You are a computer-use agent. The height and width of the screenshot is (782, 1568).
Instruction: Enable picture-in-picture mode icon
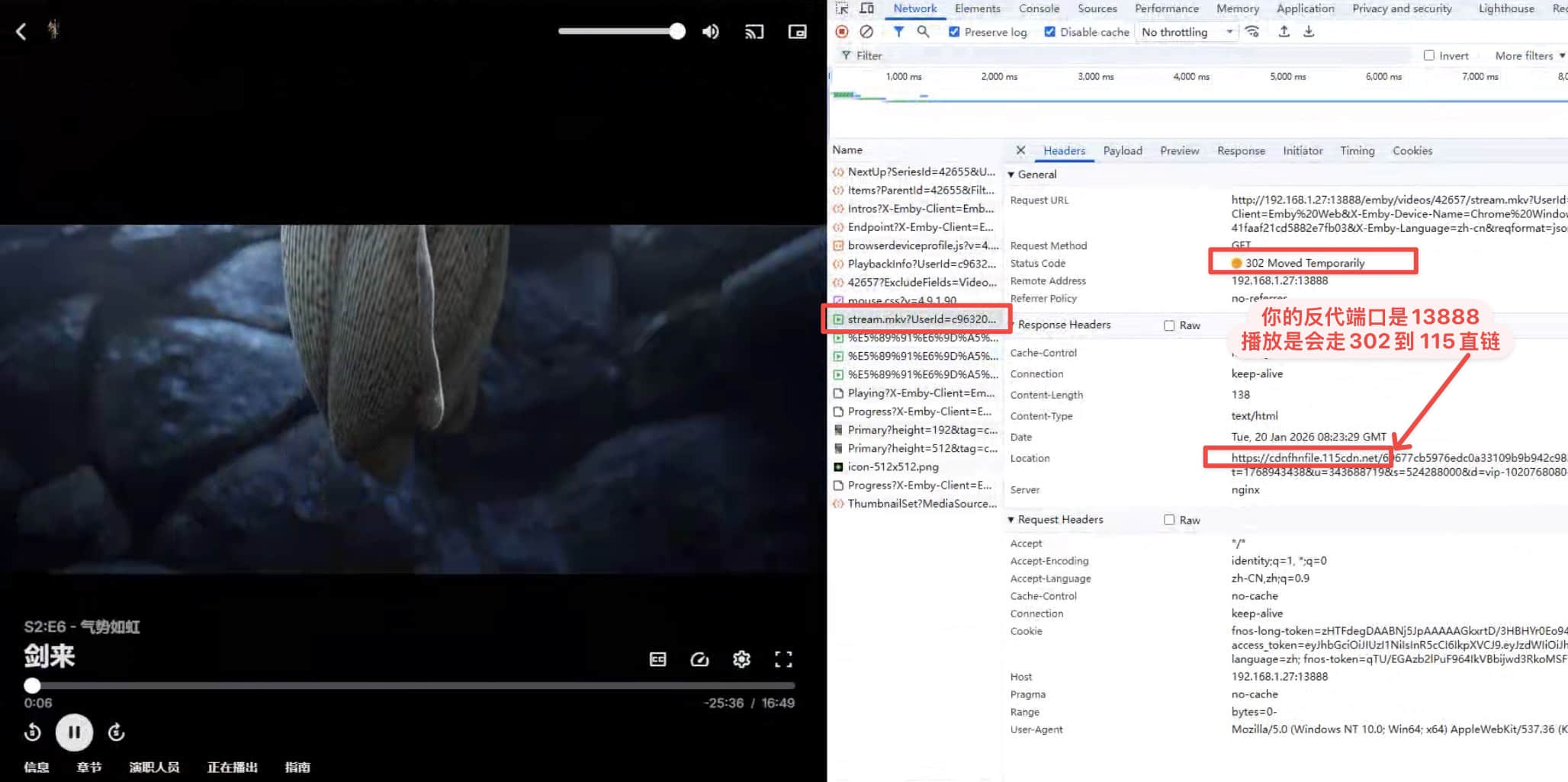pyautogui.click(x=797, y=31)
